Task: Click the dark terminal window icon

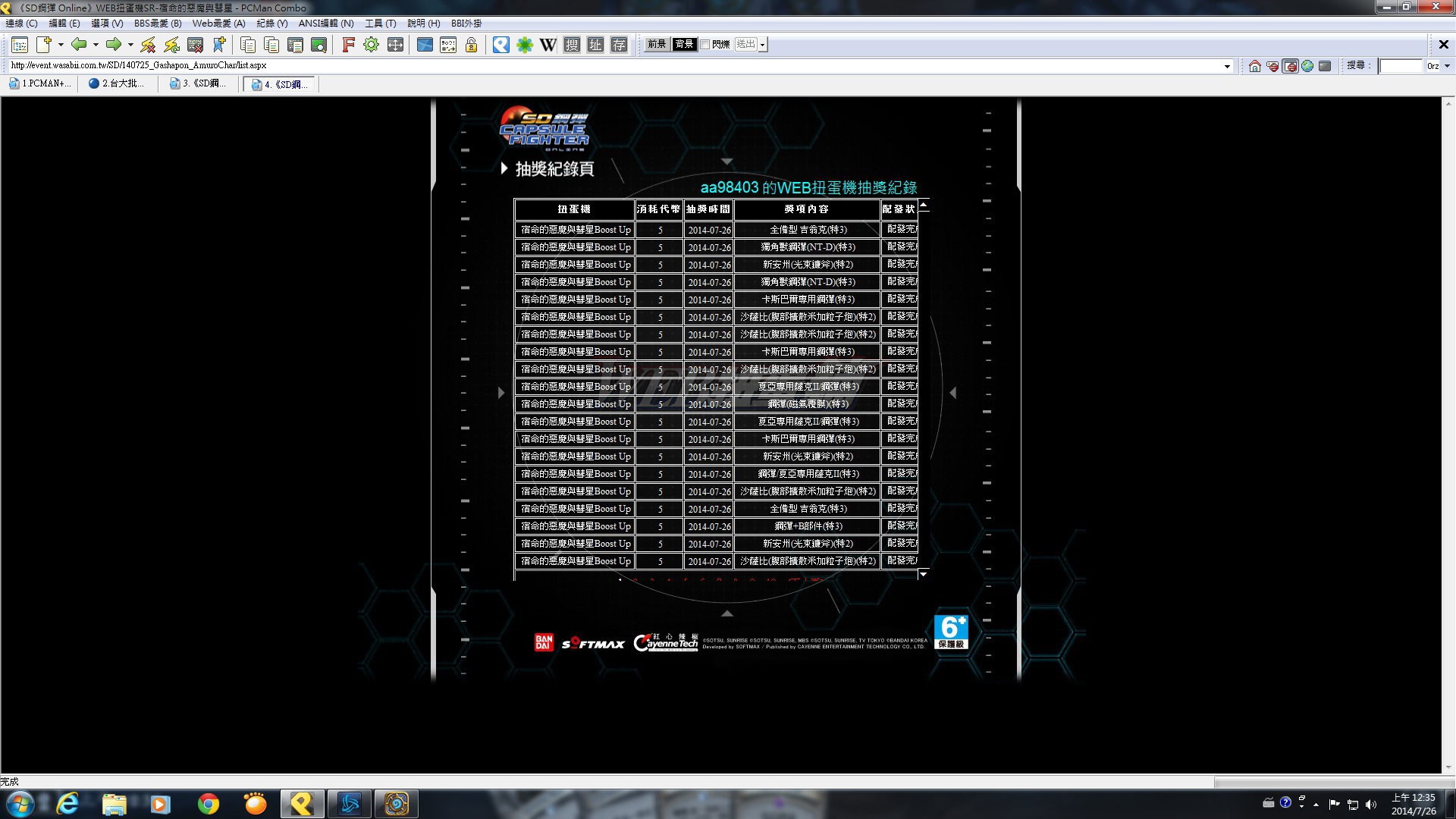Action: 1325,66
